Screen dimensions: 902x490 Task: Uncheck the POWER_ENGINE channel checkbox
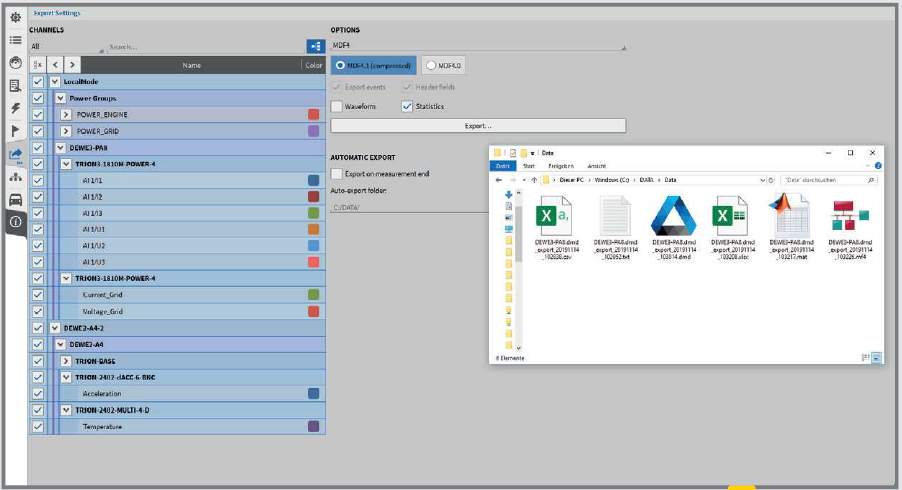[x=38, y=115]
